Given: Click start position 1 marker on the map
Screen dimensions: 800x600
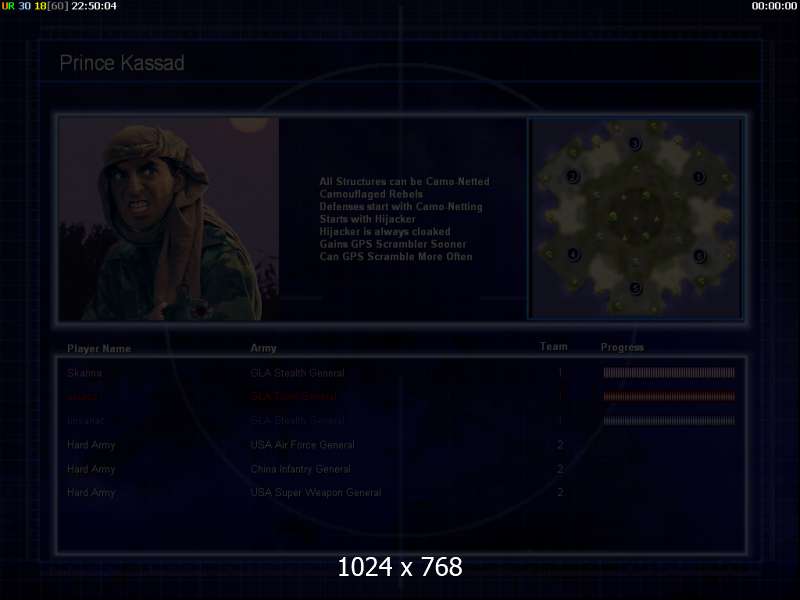Looking at the screenshot, I should [x=698, y=177].
